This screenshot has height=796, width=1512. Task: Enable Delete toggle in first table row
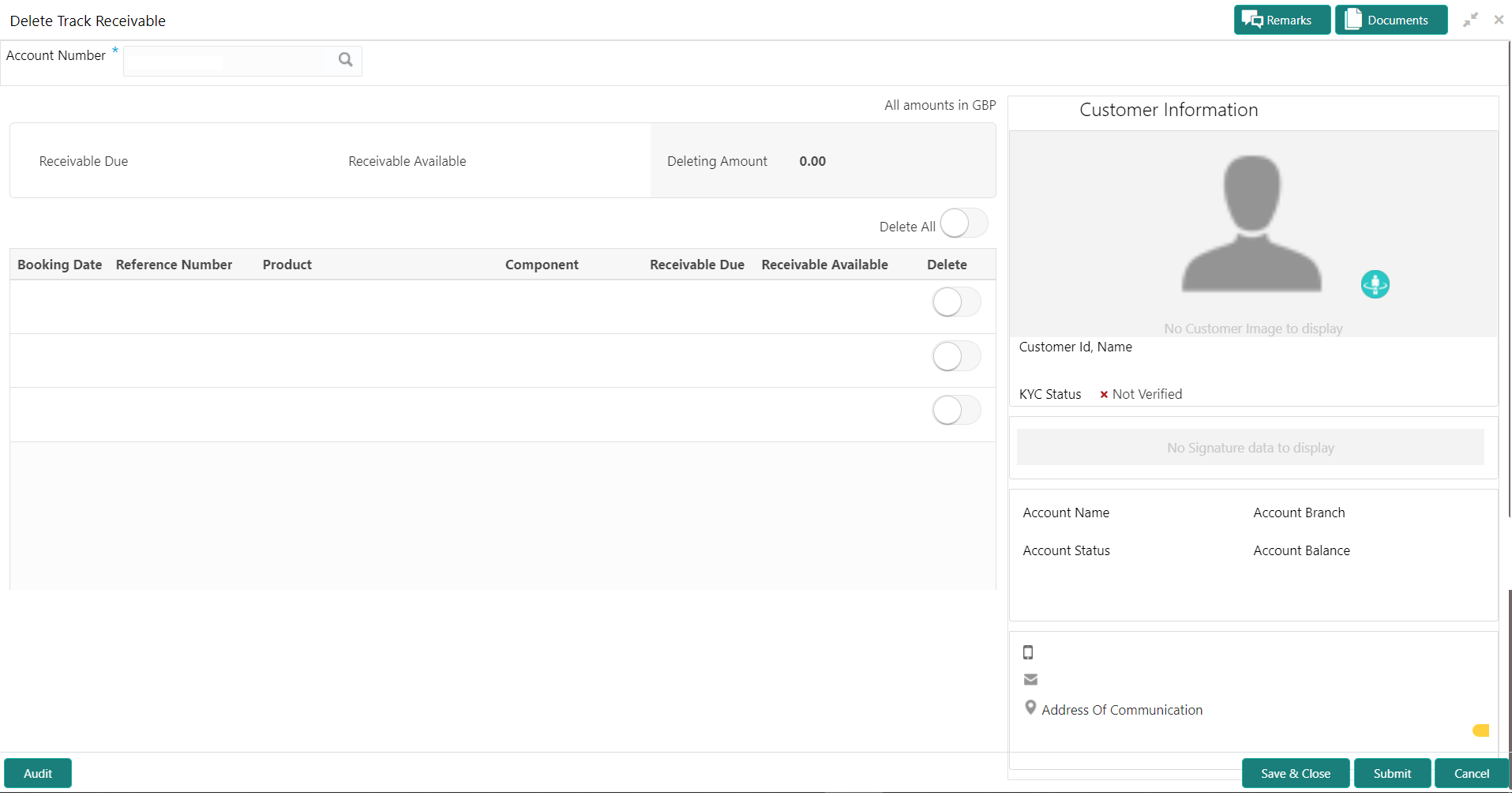coord(956,302)
